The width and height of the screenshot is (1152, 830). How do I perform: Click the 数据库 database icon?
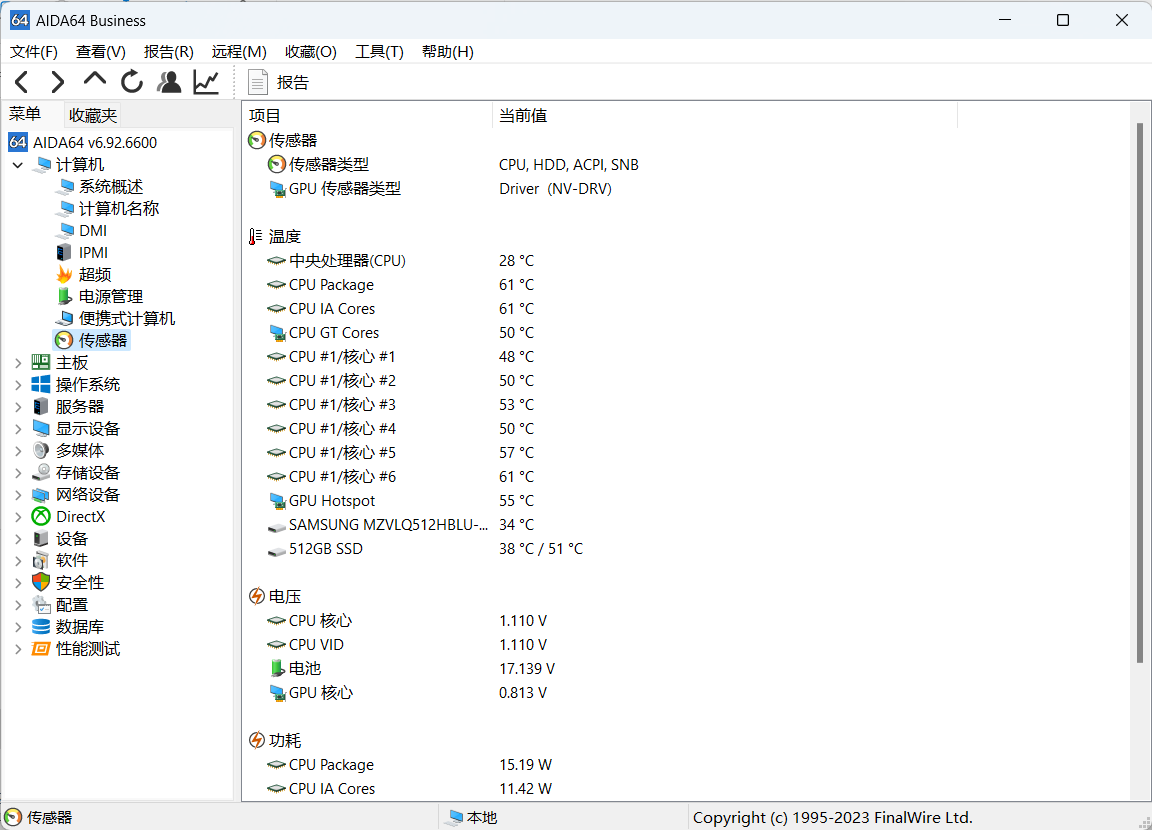click(41, 627)
